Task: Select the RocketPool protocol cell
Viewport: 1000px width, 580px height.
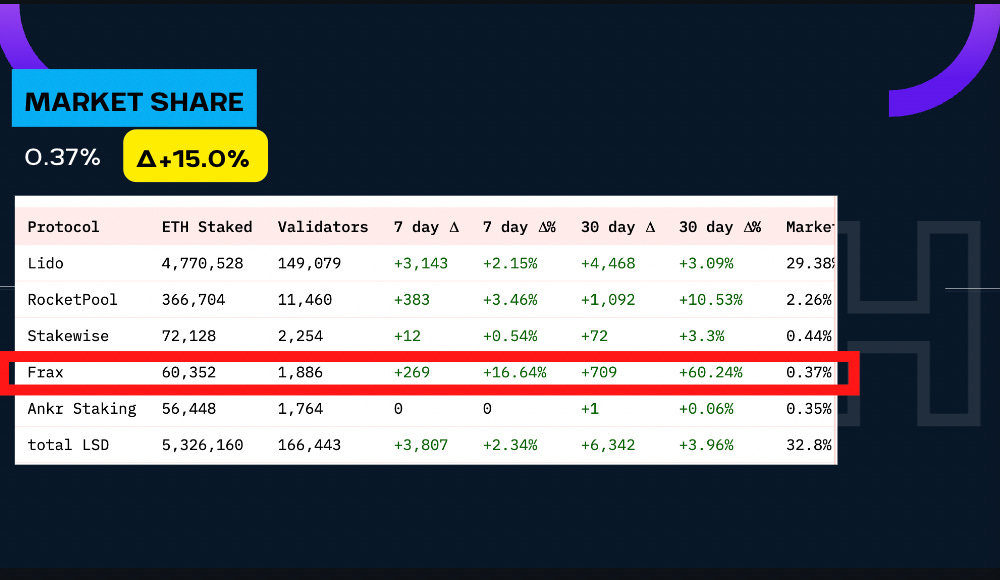Action: [72, 300]
